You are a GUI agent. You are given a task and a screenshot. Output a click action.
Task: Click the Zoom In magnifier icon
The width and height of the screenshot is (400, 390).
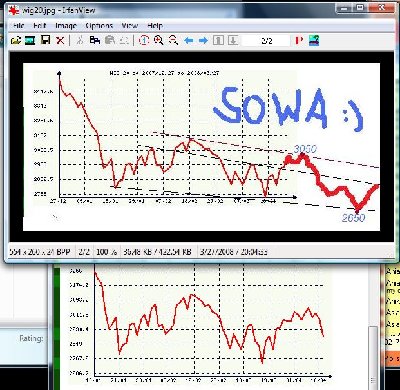(x=158, y=40)
